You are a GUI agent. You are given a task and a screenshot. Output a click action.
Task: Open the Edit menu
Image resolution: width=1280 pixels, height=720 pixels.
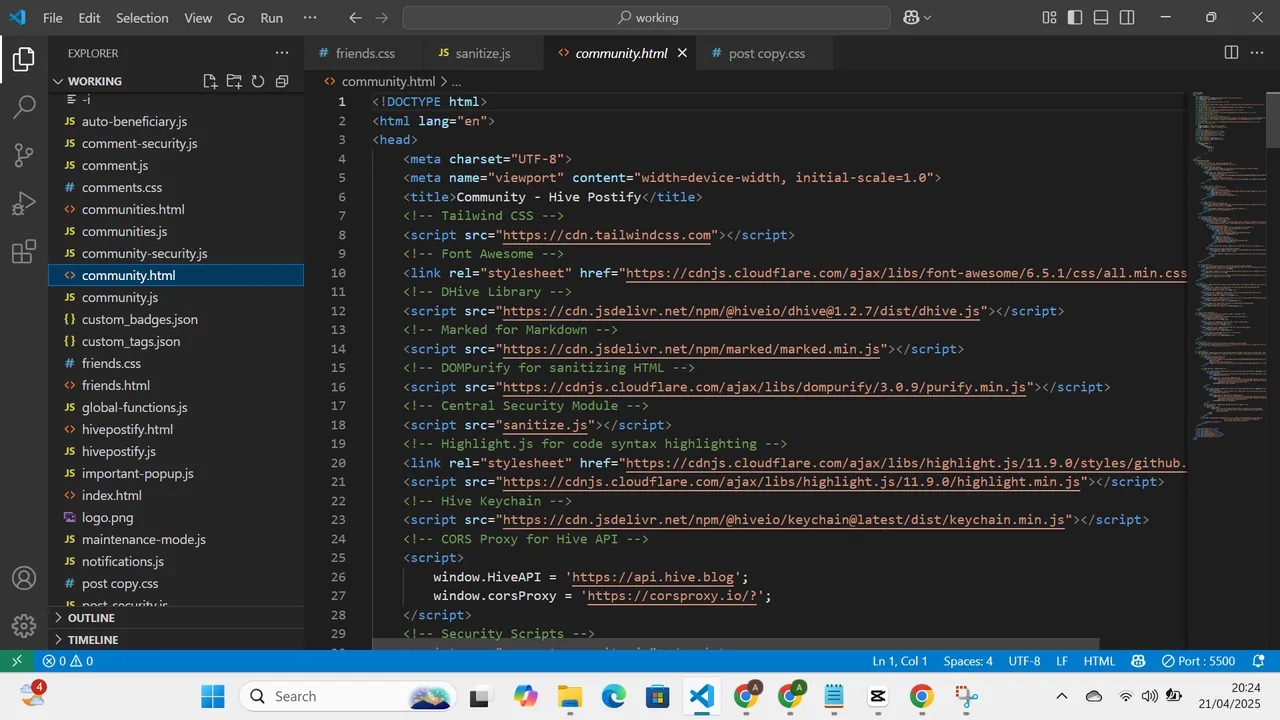(89, 18)
